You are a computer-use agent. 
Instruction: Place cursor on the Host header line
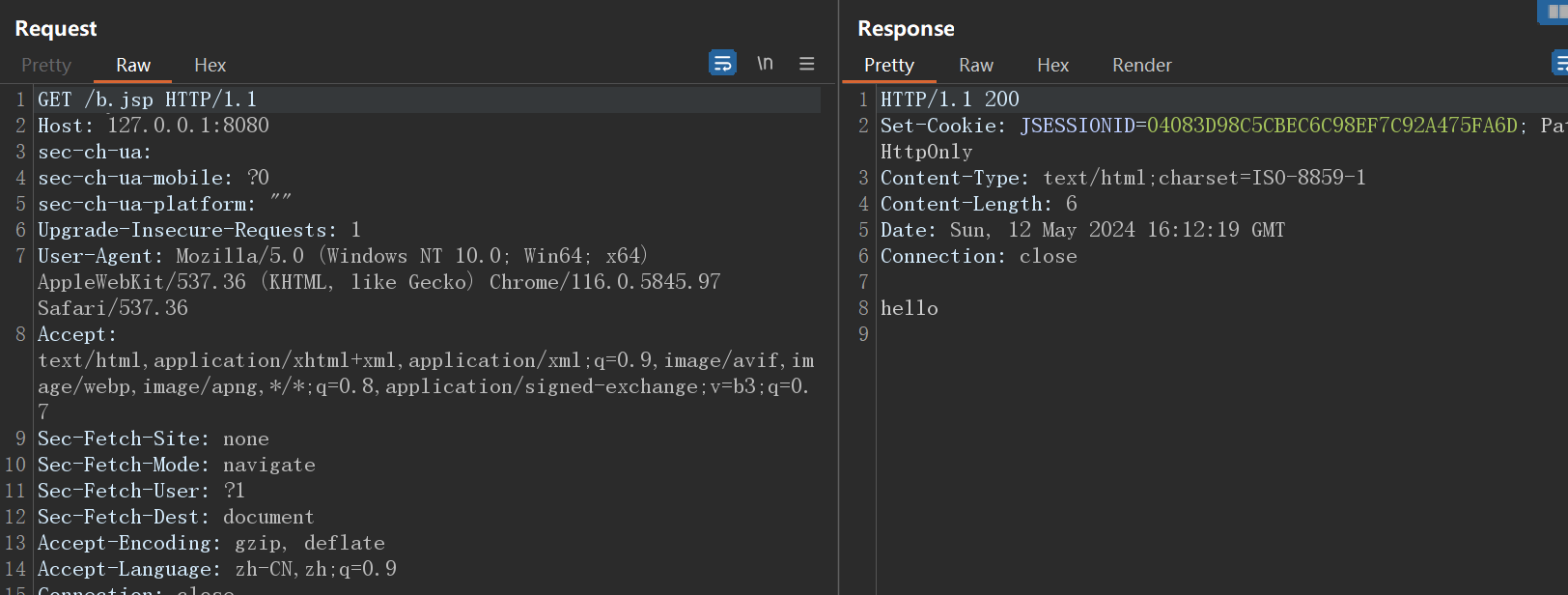(x=153, y=126)
